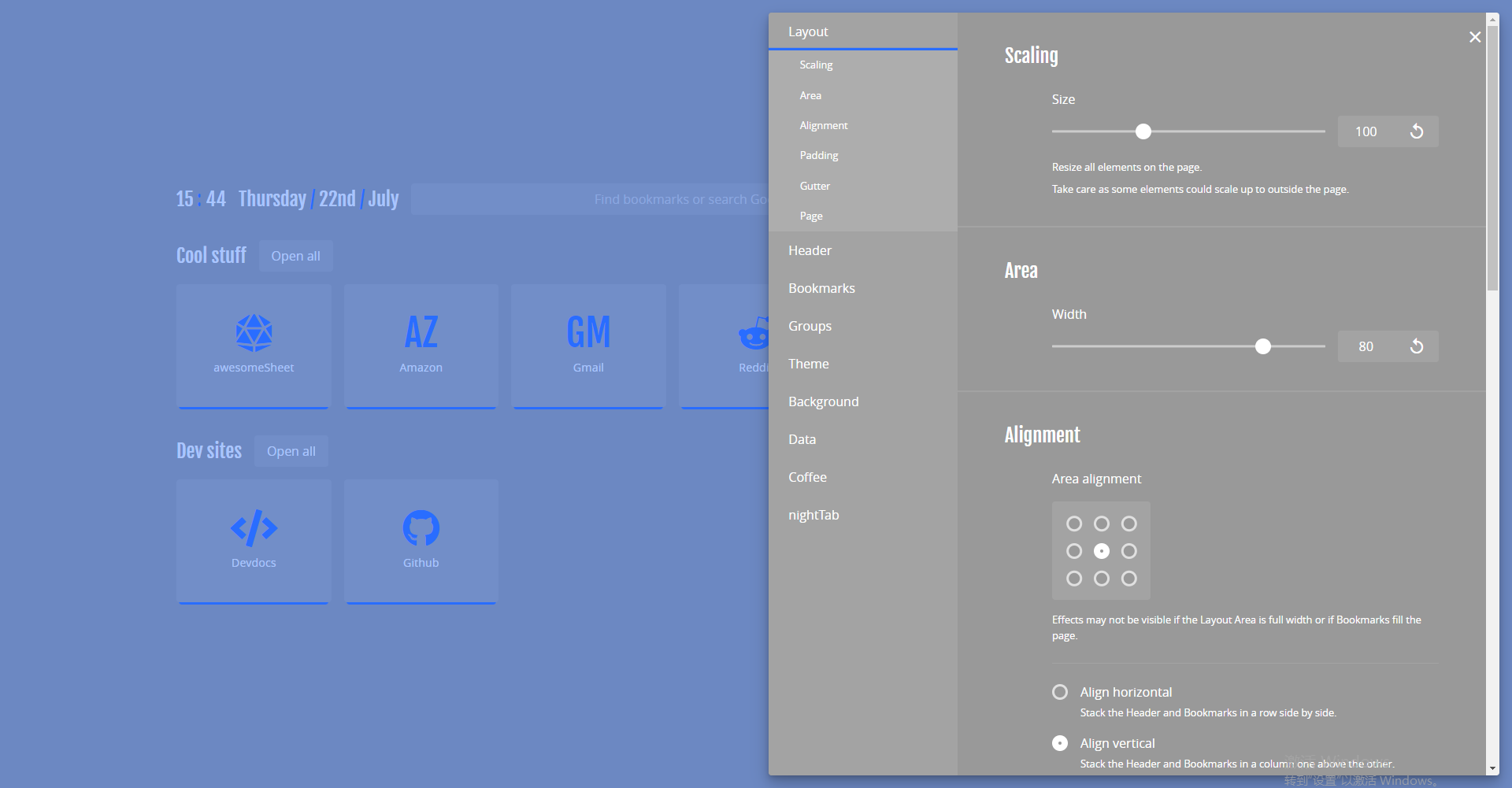Click the Area Width slider handle
This screenshot has height=788, width=1512.
(1263, 346)
